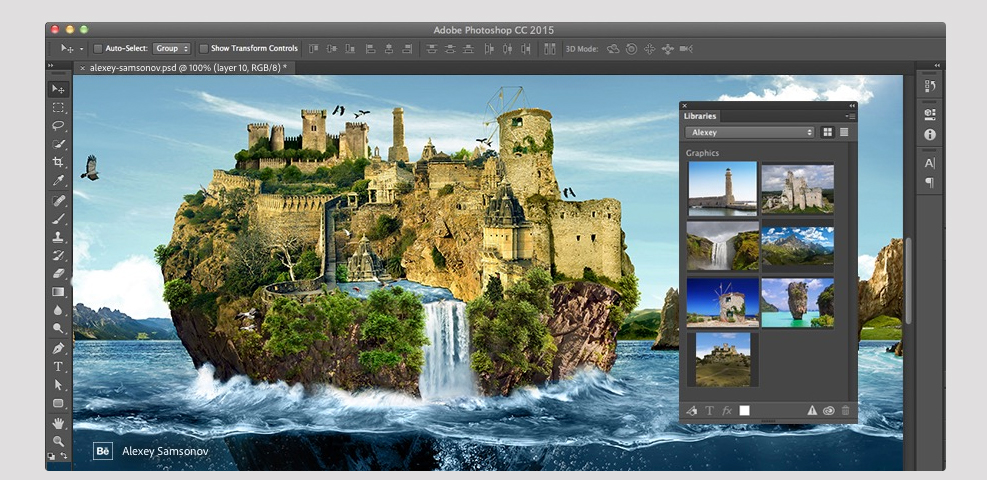Open the Auto-Select Group dropdown
987x480 pixels.
pyautogui.click(x=171, y=48)
